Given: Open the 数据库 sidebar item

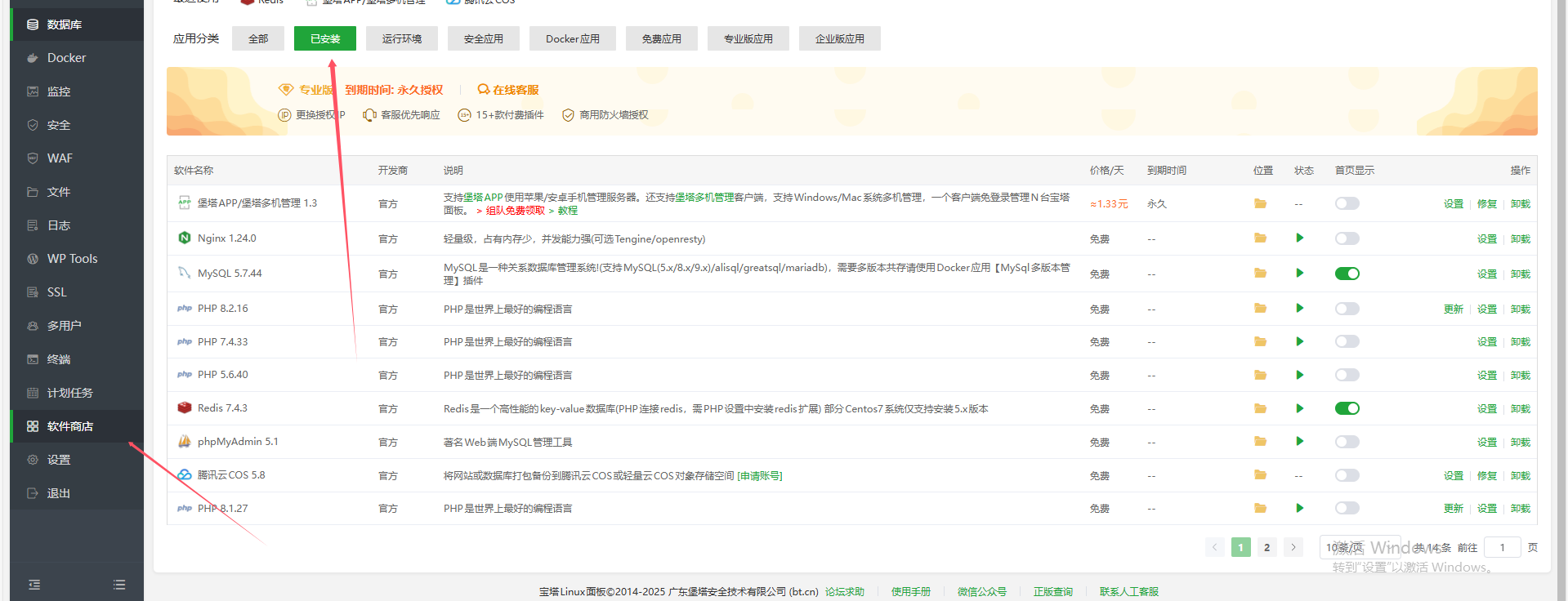Looking at the screenshot, I should click(x=77, y=24).
